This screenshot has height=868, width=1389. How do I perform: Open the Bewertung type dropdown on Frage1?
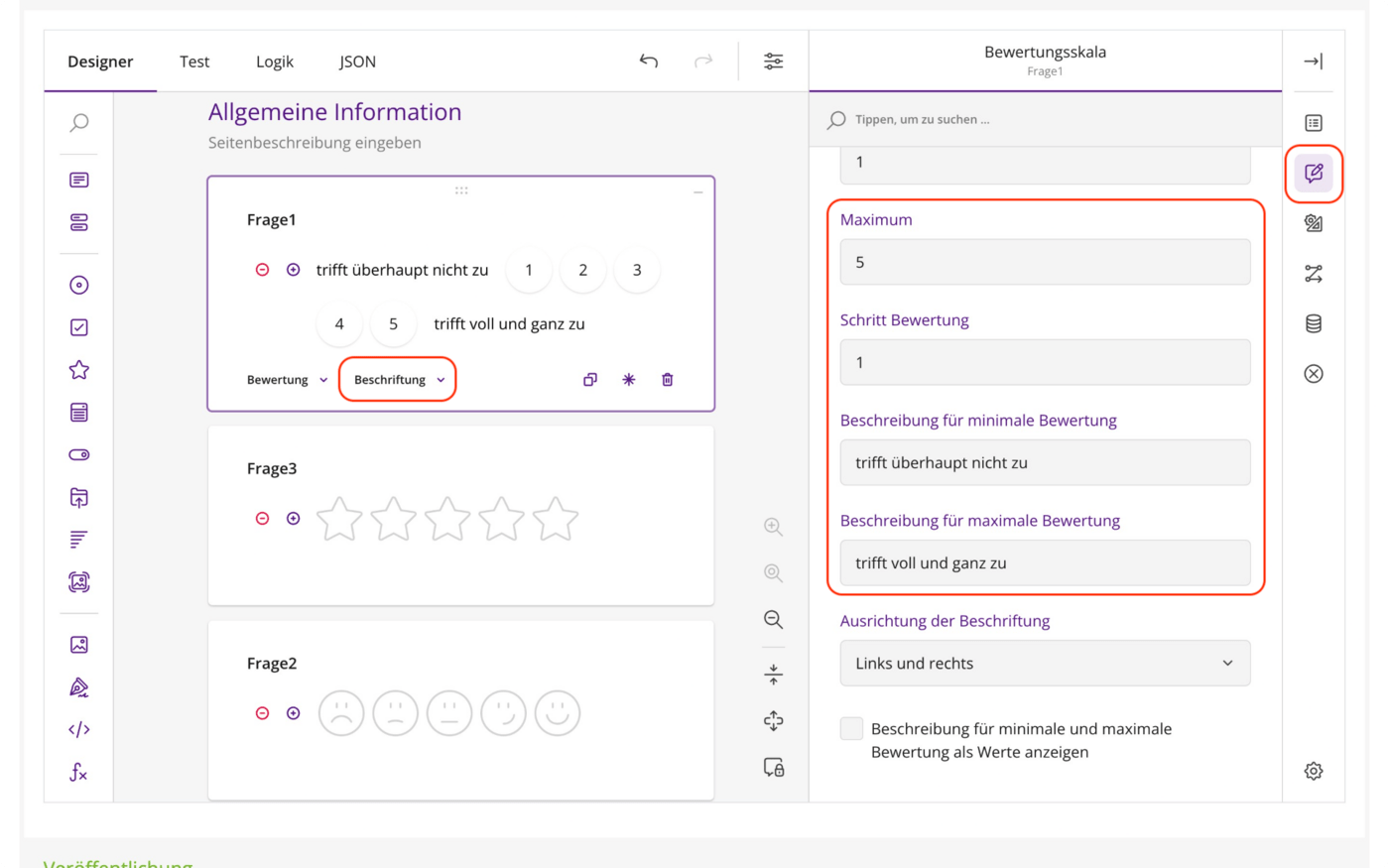point(287,380)
